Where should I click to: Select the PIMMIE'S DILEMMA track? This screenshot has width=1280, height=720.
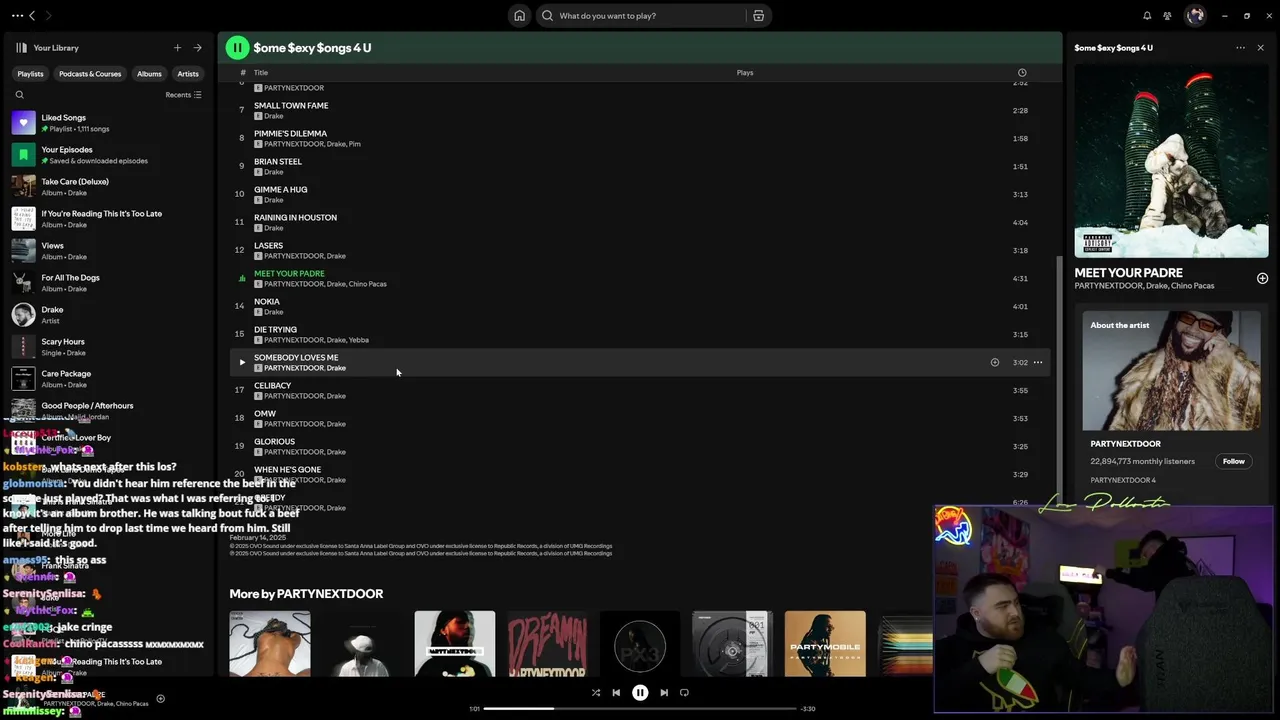[x=640, y=139]
